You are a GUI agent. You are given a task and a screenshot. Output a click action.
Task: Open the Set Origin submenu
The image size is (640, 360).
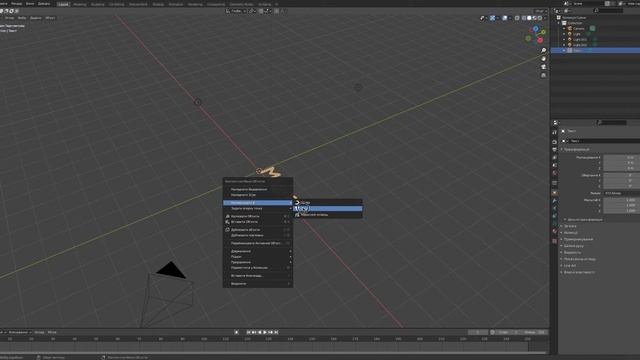point(258,209)
